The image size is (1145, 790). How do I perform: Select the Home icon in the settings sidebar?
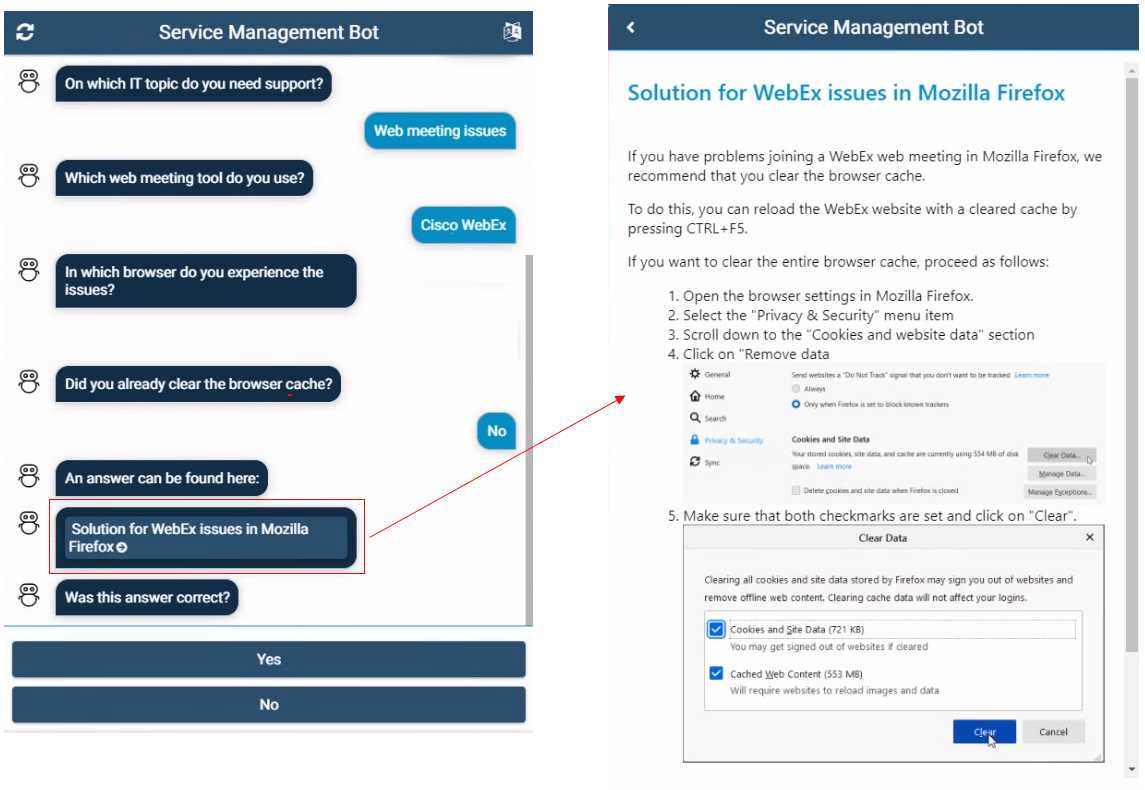(x=697, y=397)
